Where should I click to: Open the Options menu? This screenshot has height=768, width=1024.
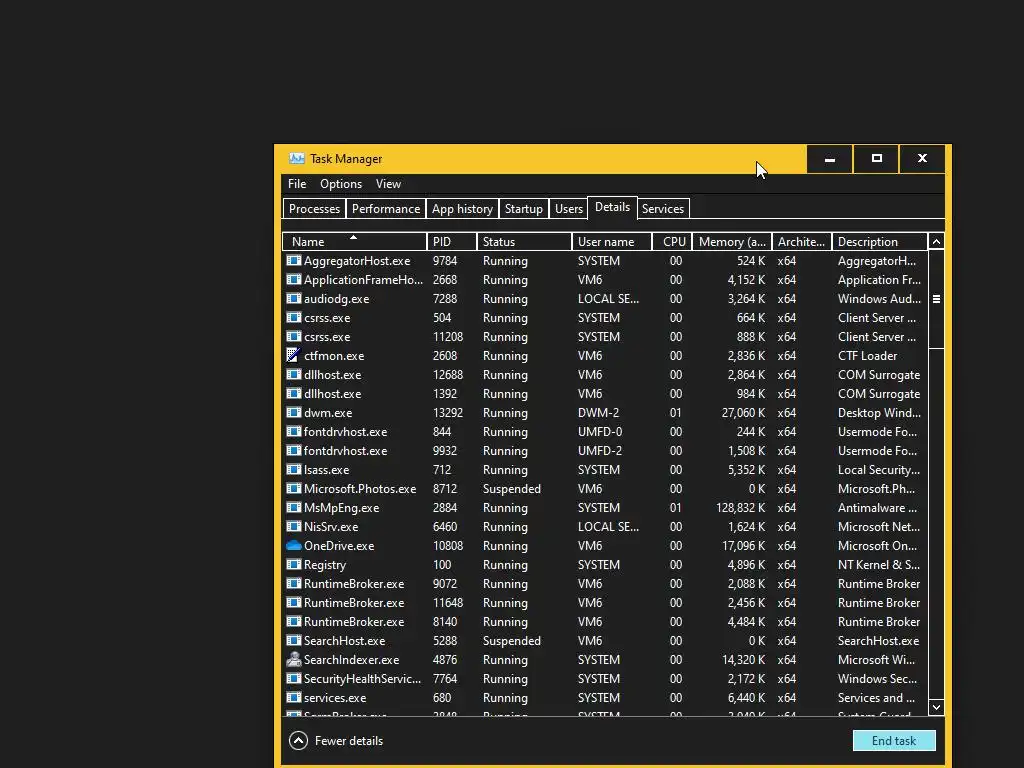(341, 184)
